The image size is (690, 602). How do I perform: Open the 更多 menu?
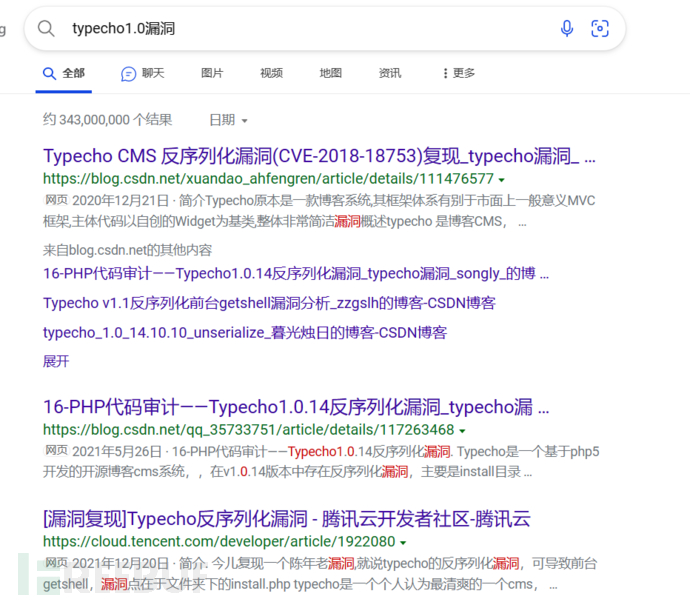(x=459, y=73)
